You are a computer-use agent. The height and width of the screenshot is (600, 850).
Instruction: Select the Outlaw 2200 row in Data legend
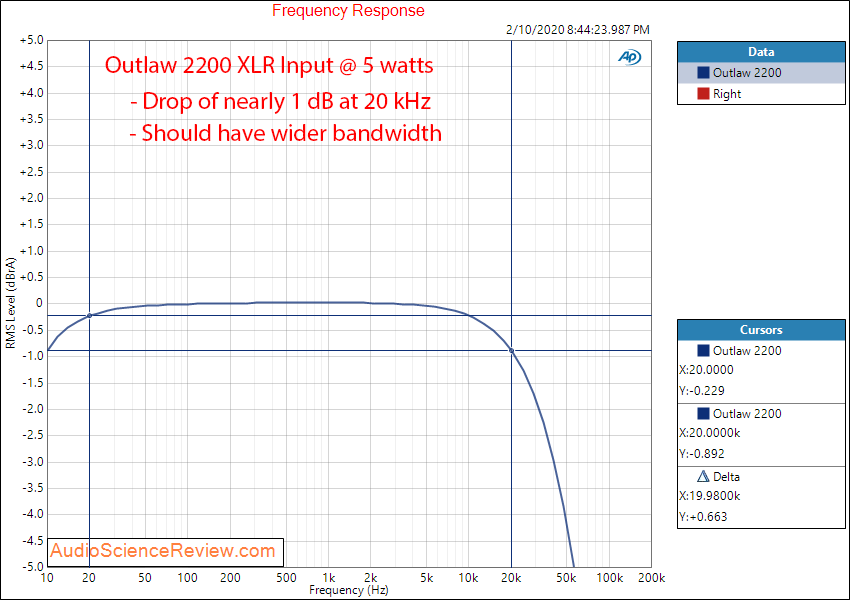point(761,73)
